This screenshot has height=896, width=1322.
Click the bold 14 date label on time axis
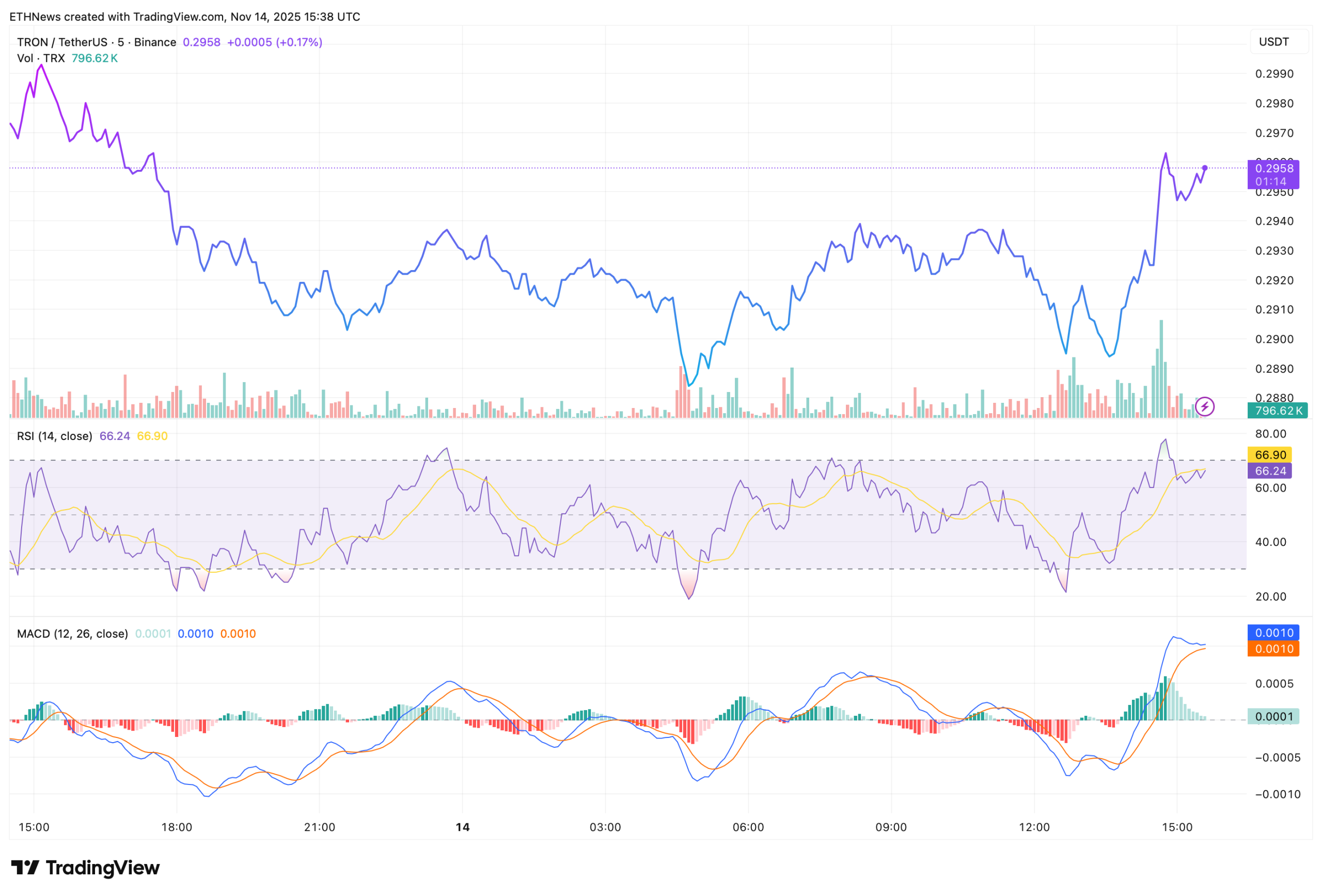coord(463,827)
